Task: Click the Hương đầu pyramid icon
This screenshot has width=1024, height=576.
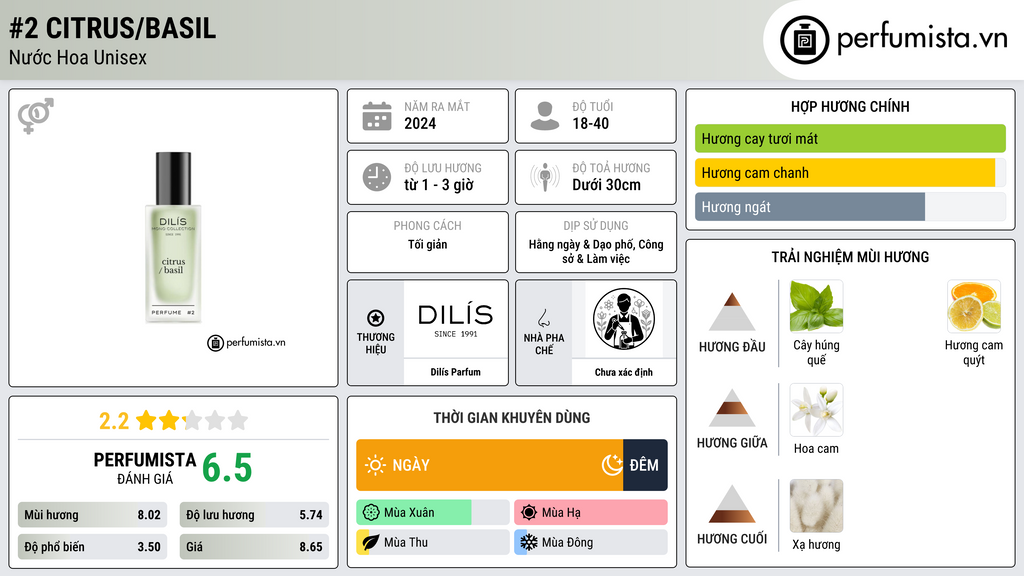Action: click(x=732, y=312)
